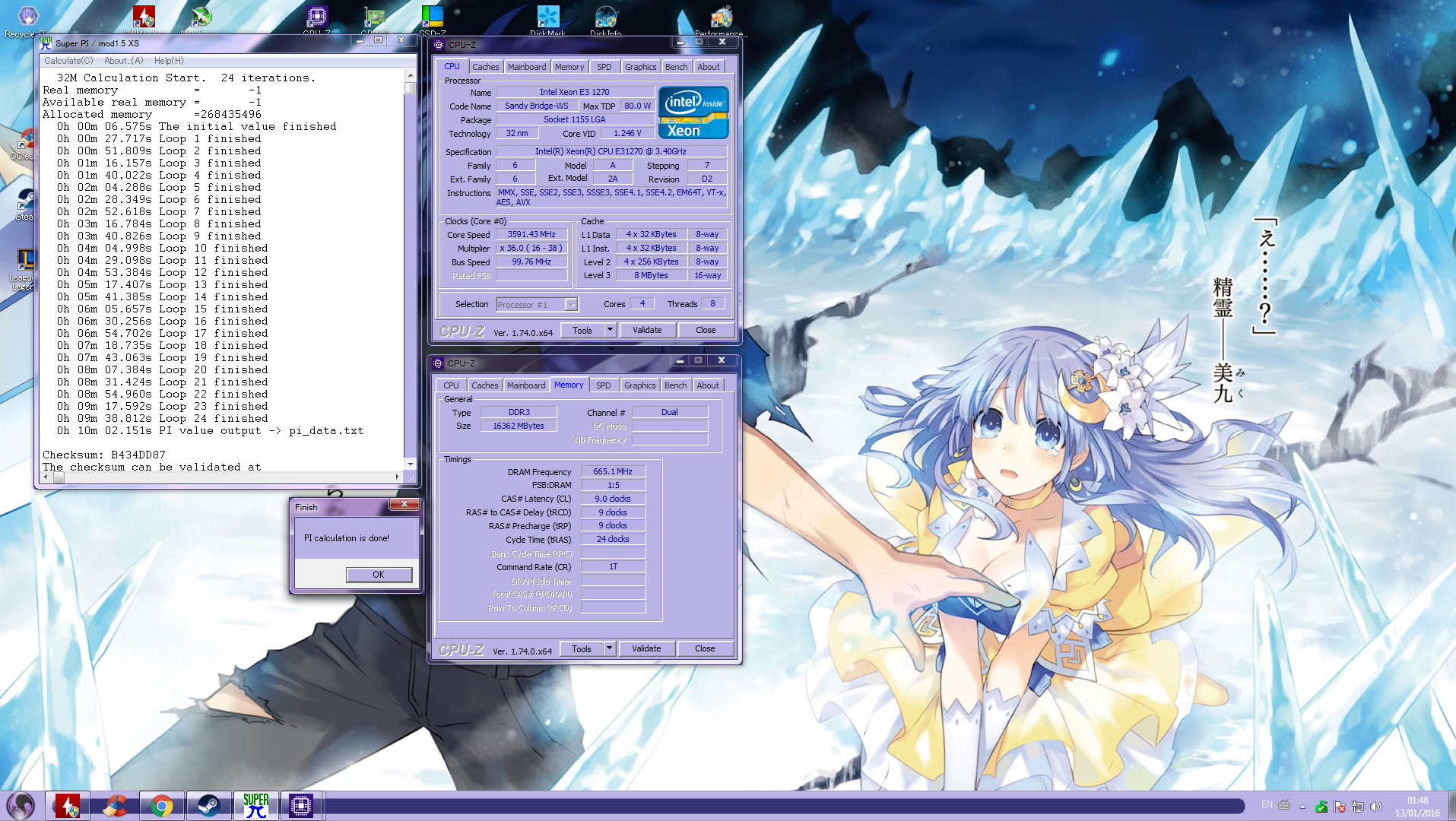Switch to Mainboard tab in bottom CPU-Z
This screenshot has height=821, width=1456.
[526, 385]
